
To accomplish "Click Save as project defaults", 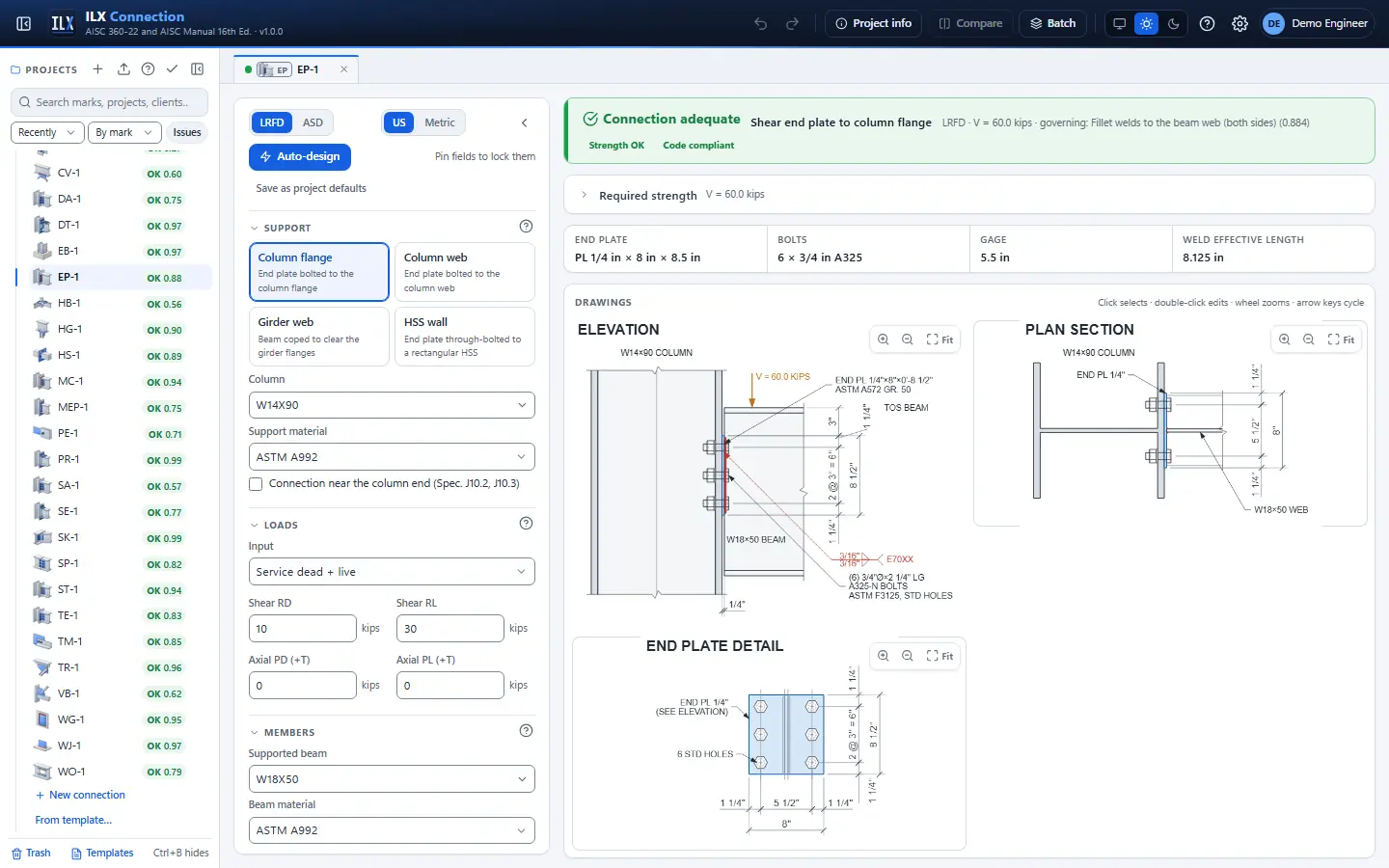I will (x=311, y=188).
